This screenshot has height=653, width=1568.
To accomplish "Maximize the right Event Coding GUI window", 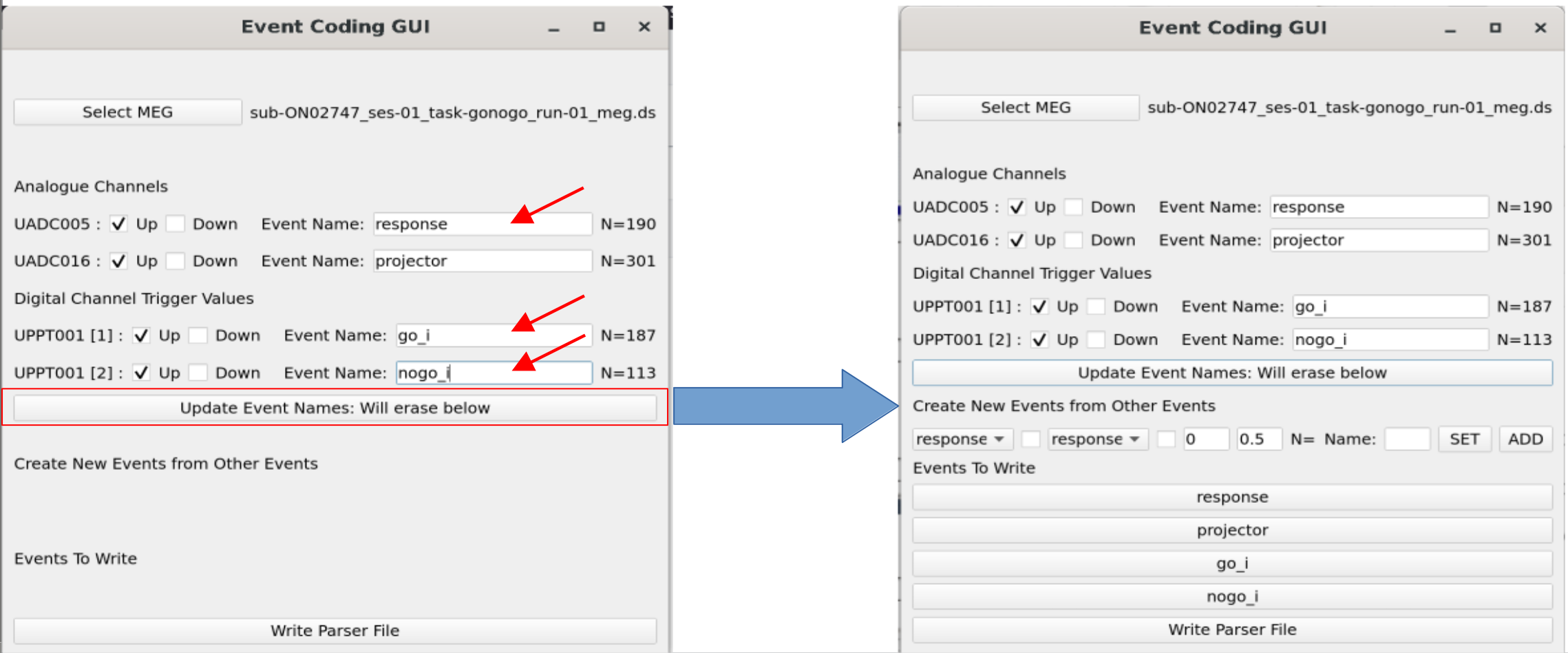I will click(x=1495, y=28).
